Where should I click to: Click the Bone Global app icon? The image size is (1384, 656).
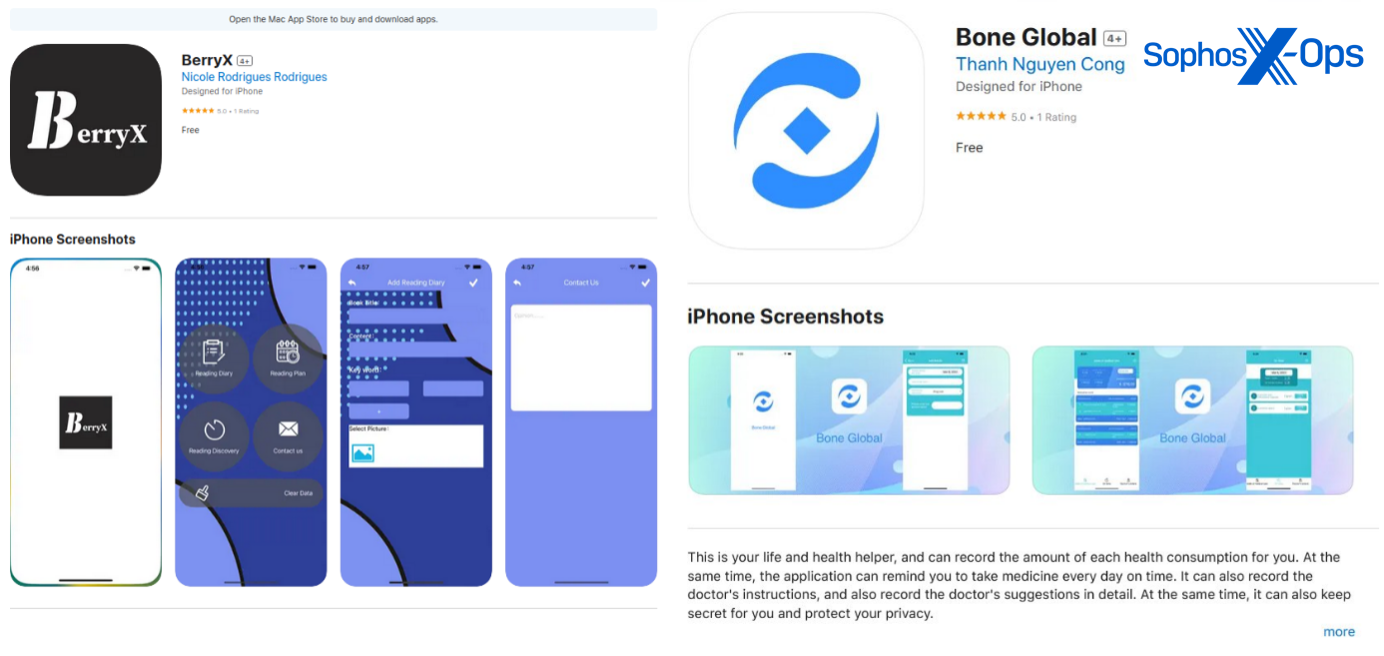pos(806,131)
